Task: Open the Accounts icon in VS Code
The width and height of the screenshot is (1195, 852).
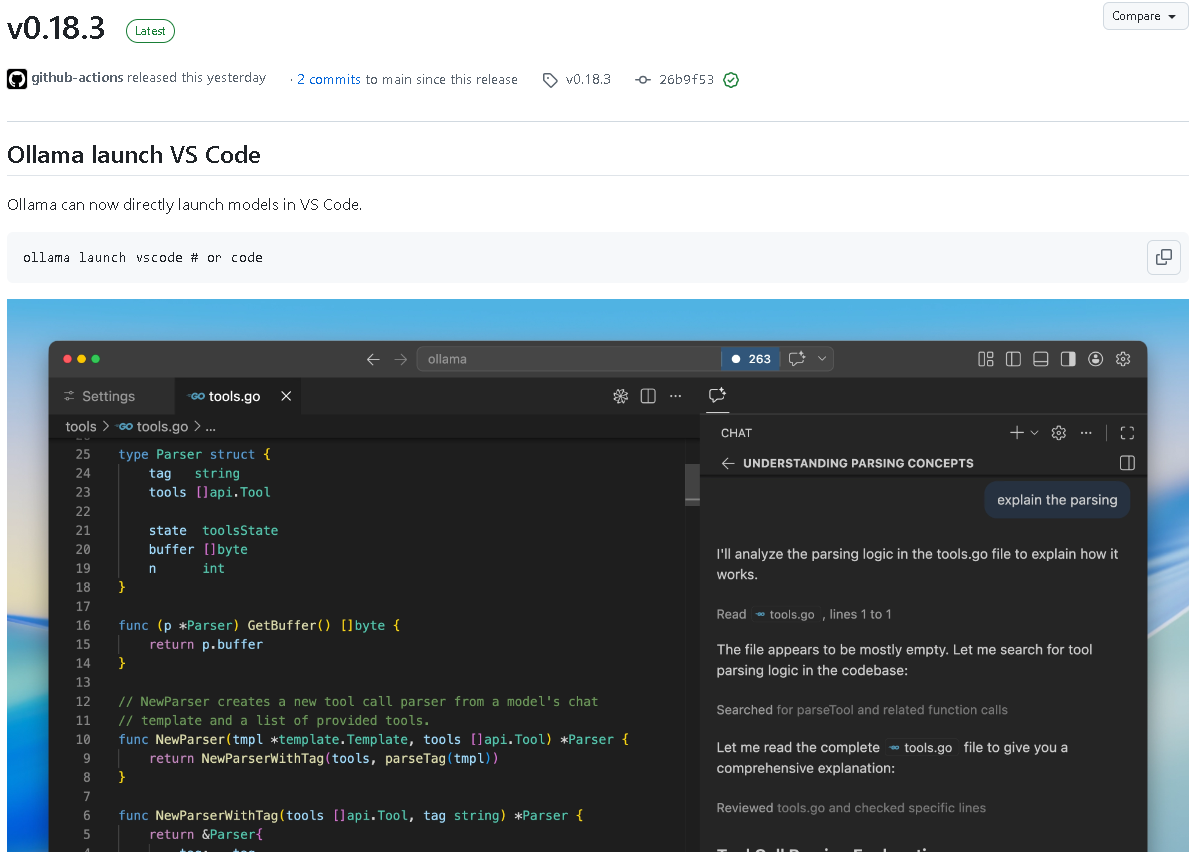Action: click(x=1095, y=359)
